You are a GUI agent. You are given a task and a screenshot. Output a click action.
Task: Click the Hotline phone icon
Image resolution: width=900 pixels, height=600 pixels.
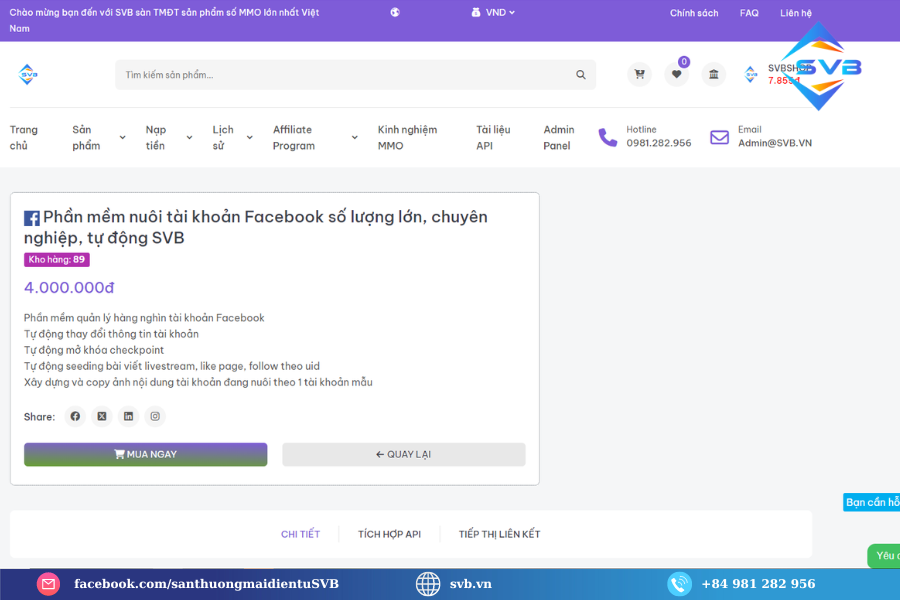click(607, 137)
